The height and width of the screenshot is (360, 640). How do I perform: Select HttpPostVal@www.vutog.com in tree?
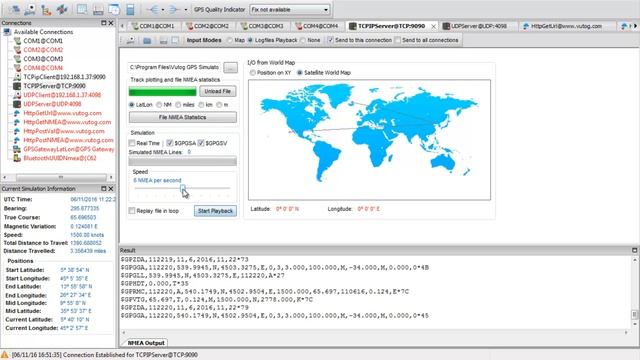[64, 131]
